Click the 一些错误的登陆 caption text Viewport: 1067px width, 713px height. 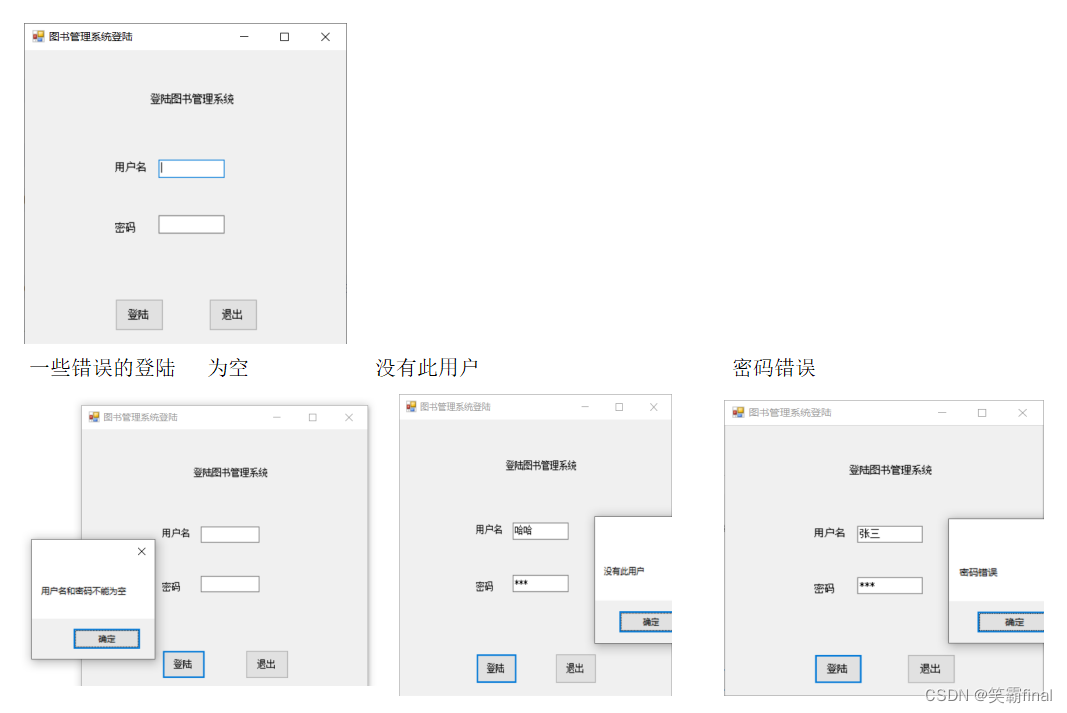coord(103,368)
